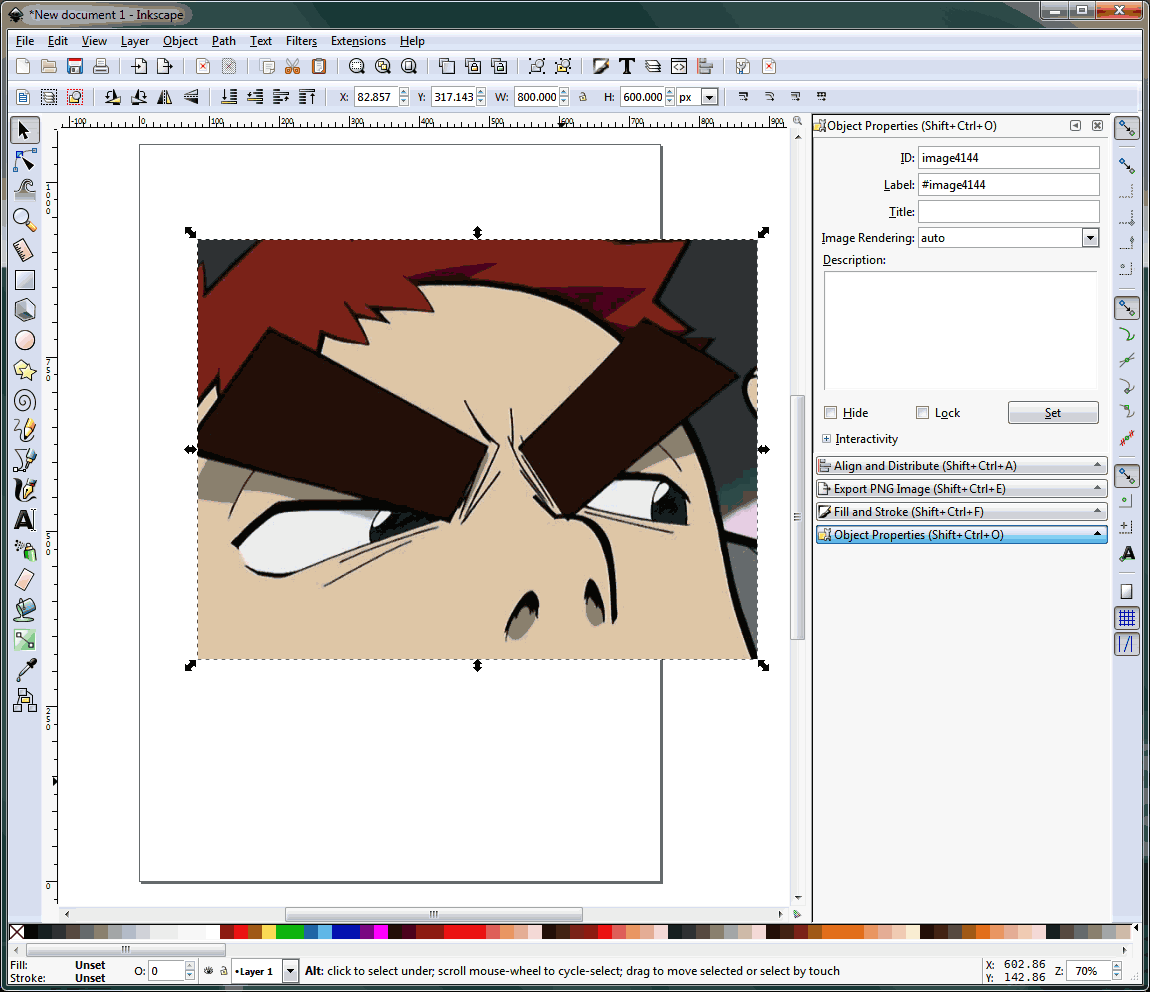Select the Rectangle tool
1150x992 pixels.
coord(24,280)
